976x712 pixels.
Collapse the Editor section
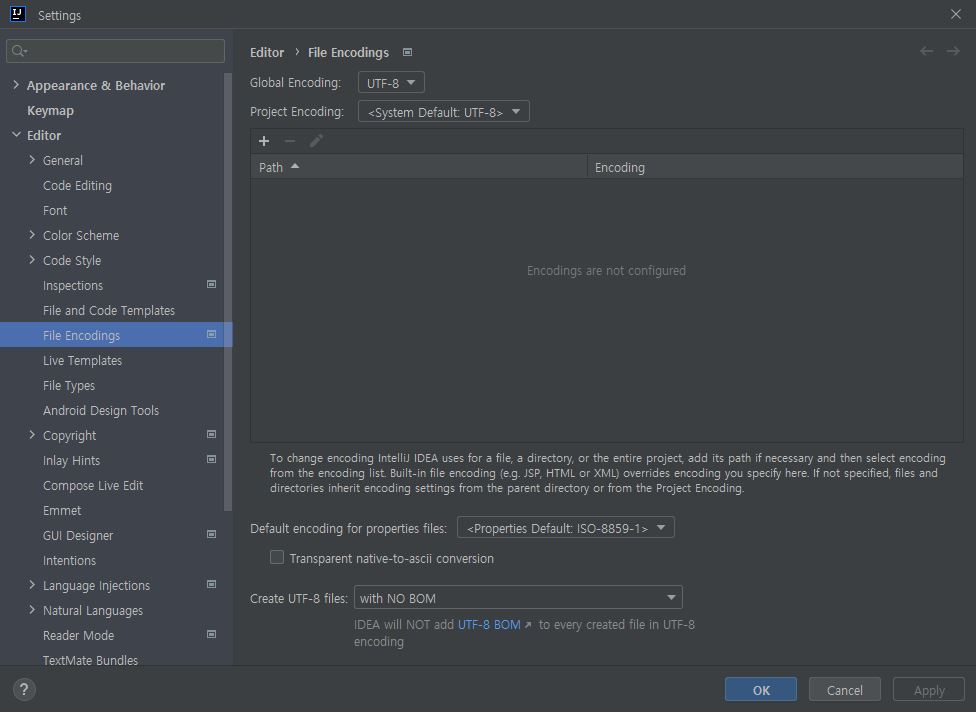click(16, 134)
